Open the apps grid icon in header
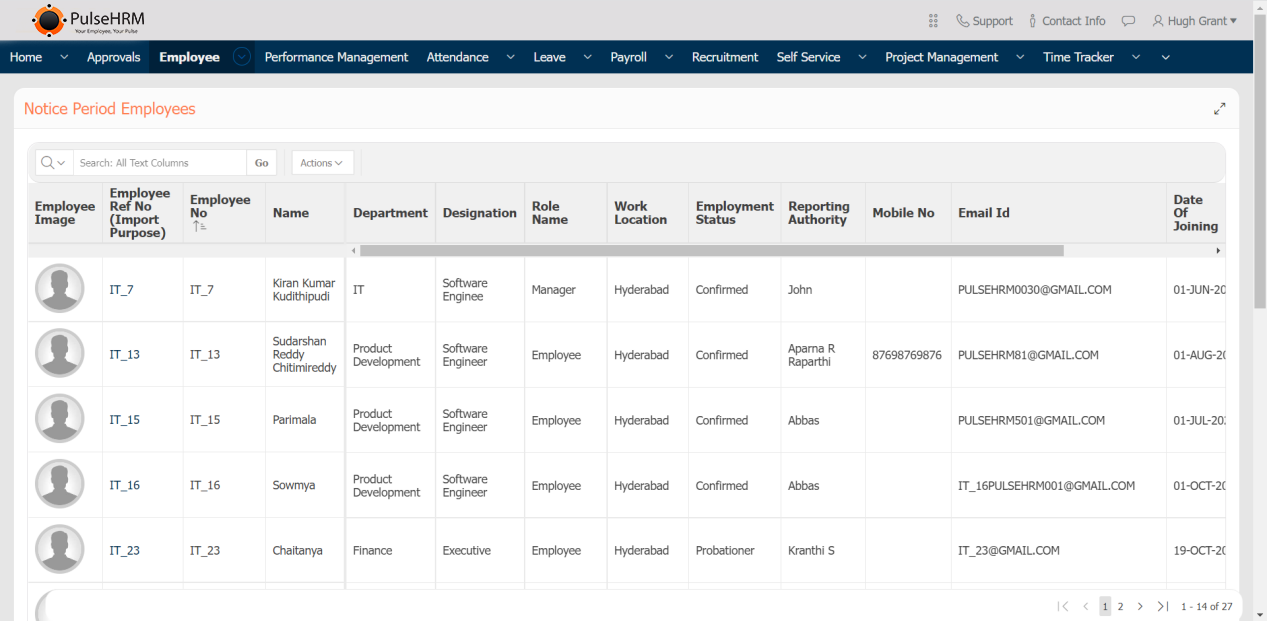The height and width of the screenshot is (621, 1267). point(933,21)
